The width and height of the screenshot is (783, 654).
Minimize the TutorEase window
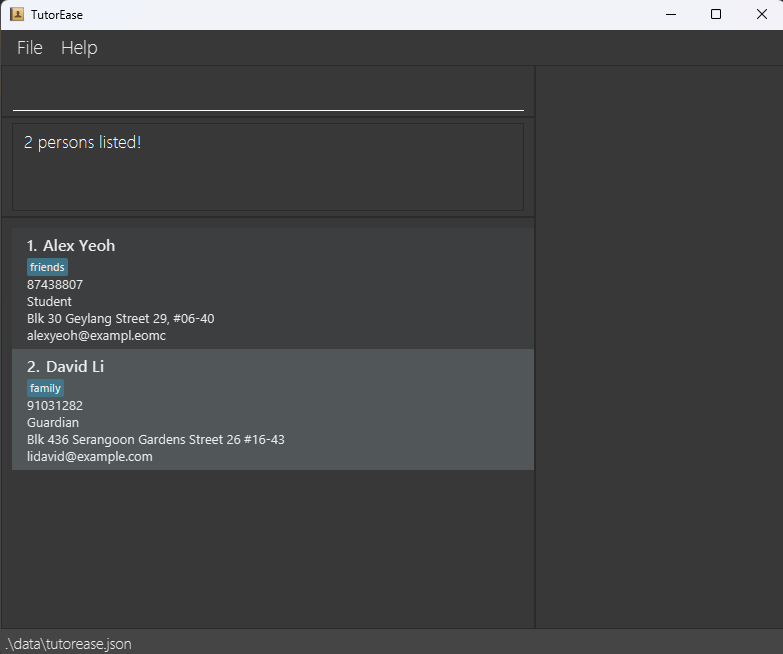(x=671, y=14)
